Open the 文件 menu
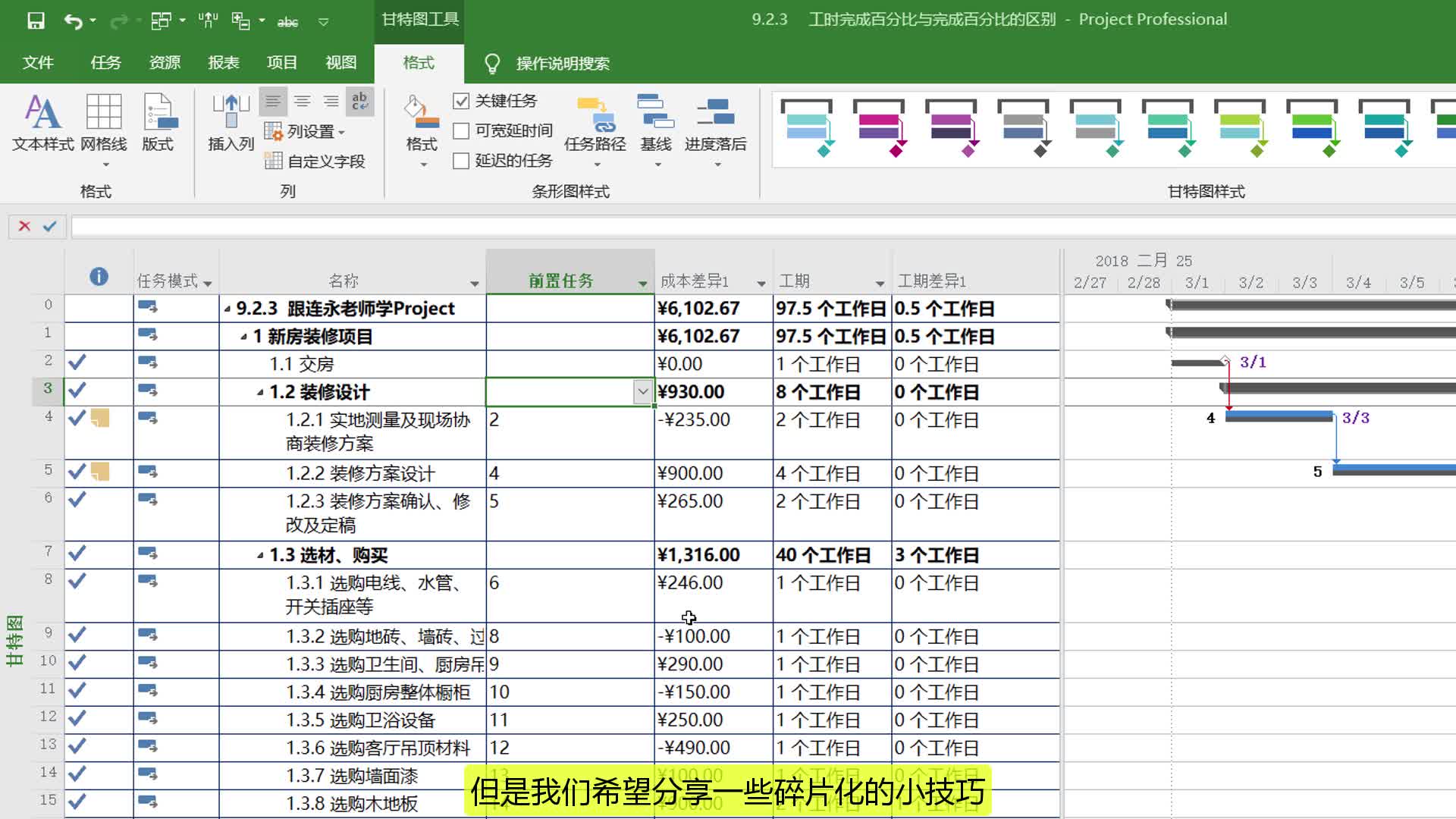This screenshot has height=819, width=1456. [38, 63]
